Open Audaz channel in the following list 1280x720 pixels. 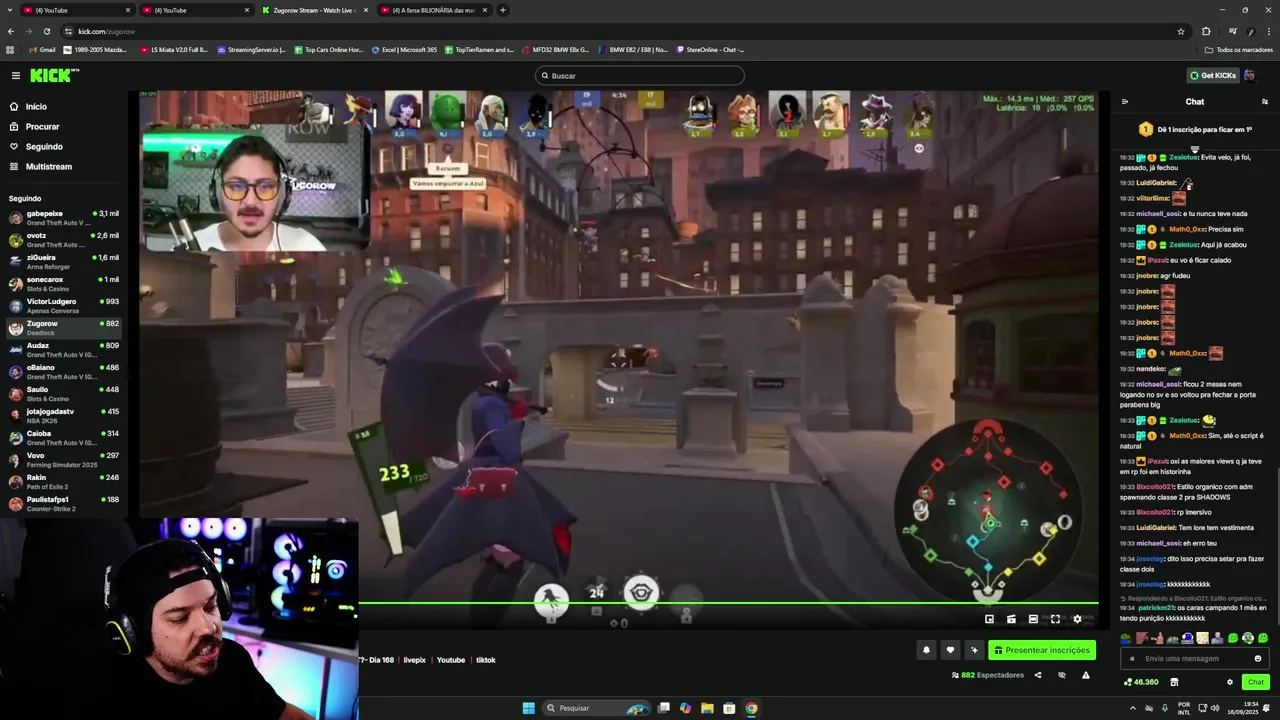pyautogui.click(x=64, y=349)
